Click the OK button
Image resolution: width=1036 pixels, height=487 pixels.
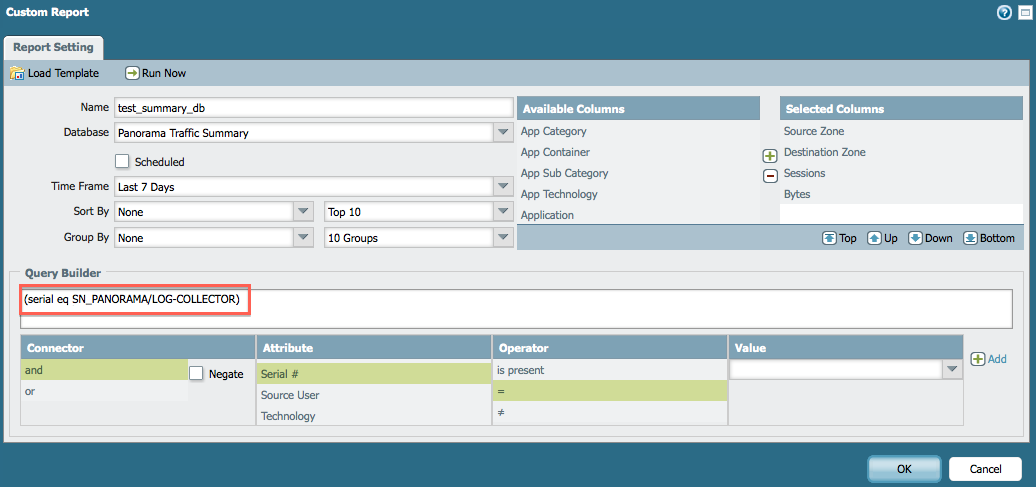tap(904, 468)
